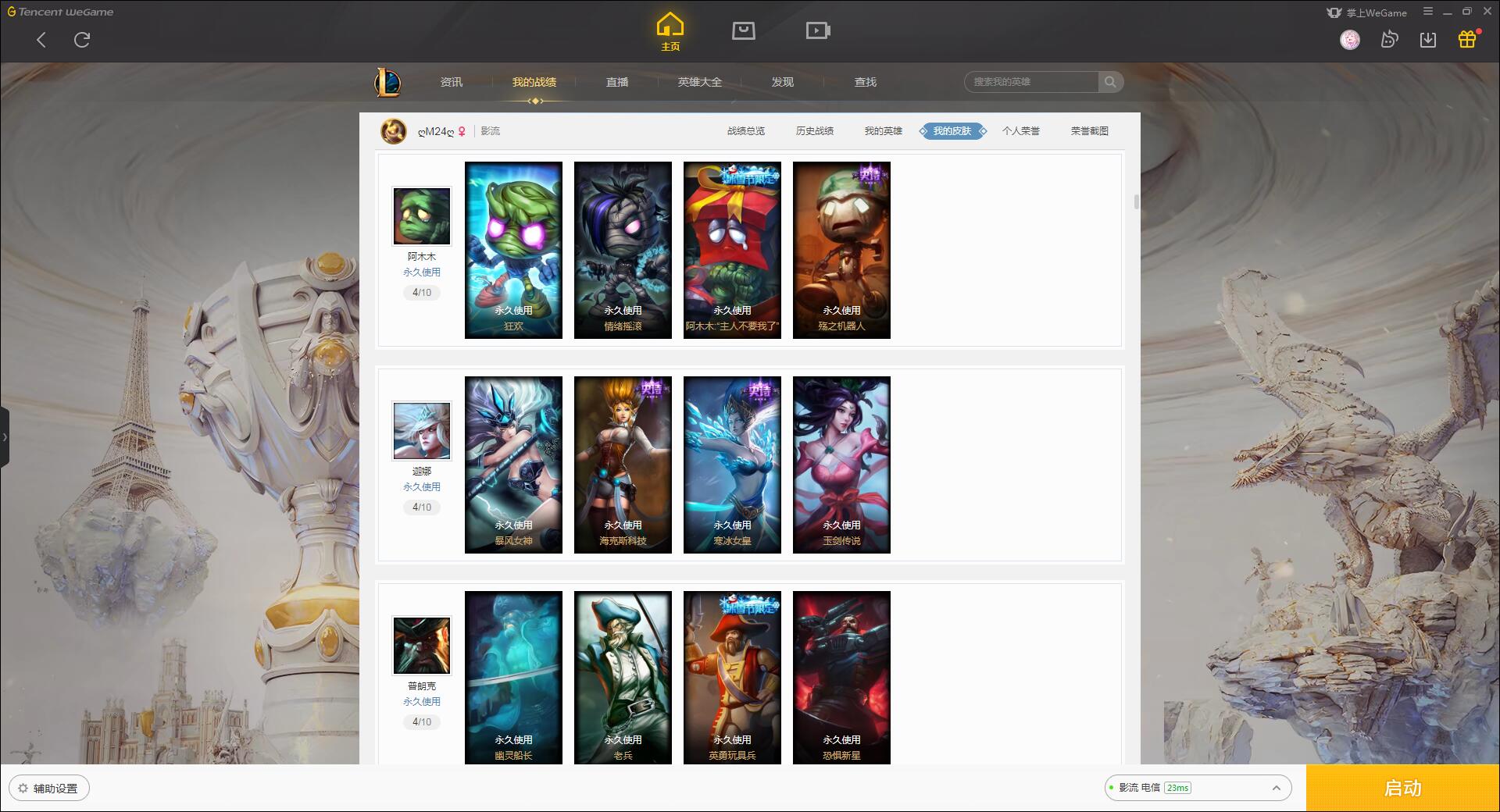Open the main hamburger menu icon

[x=1428, y=12]
